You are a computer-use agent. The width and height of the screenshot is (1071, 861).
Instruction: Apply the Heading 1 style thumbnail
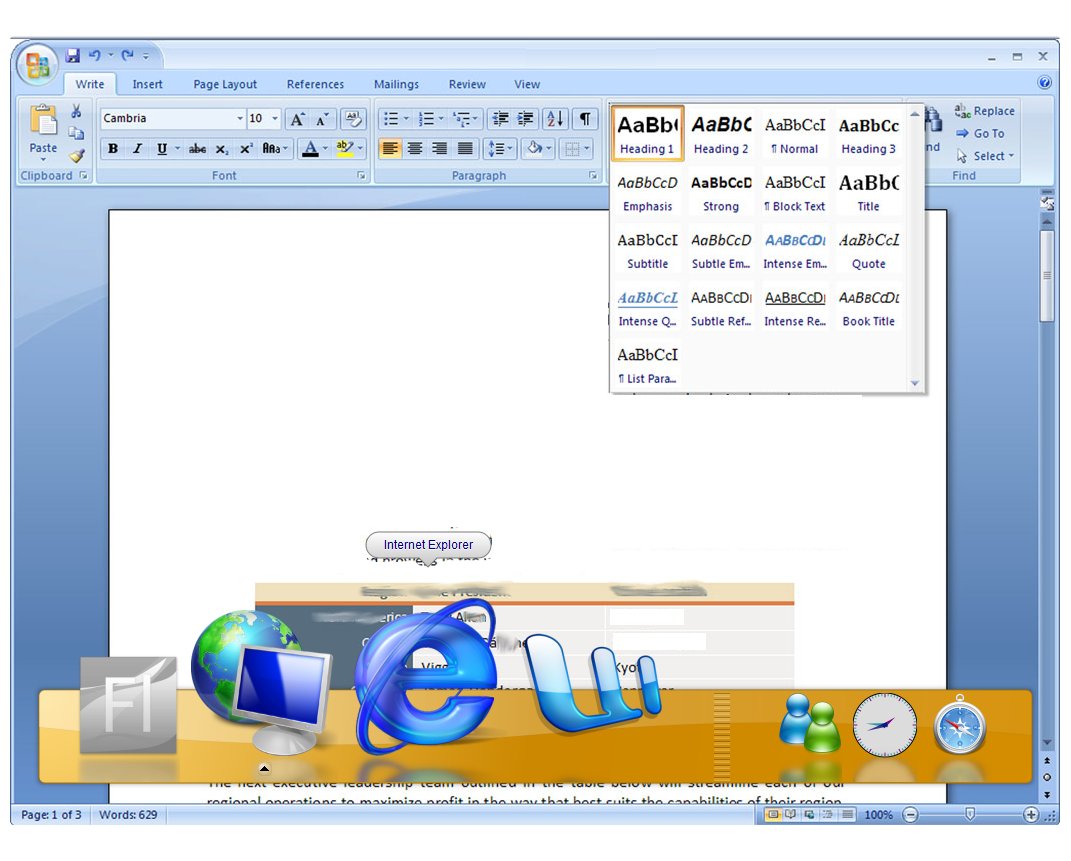647,134
